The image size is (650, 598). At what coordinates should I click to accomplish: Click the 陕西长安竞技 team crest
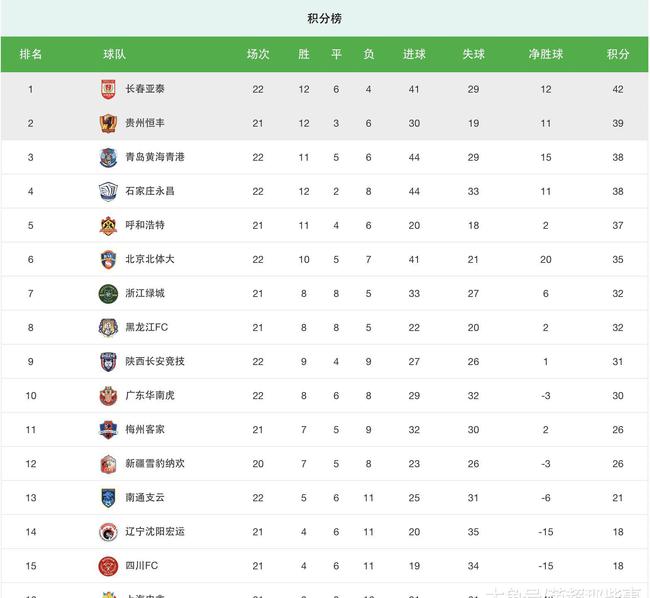pos(108,362)
